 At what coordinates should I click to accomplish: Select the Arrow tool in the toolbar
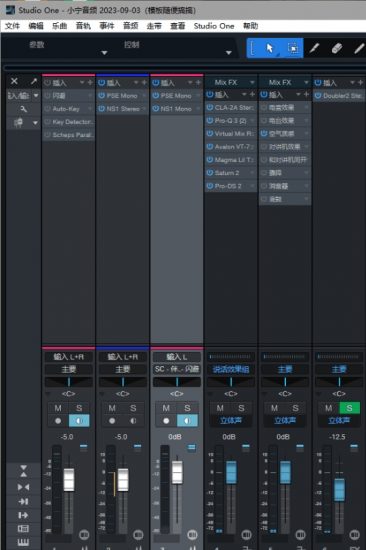tap(269, 48)
